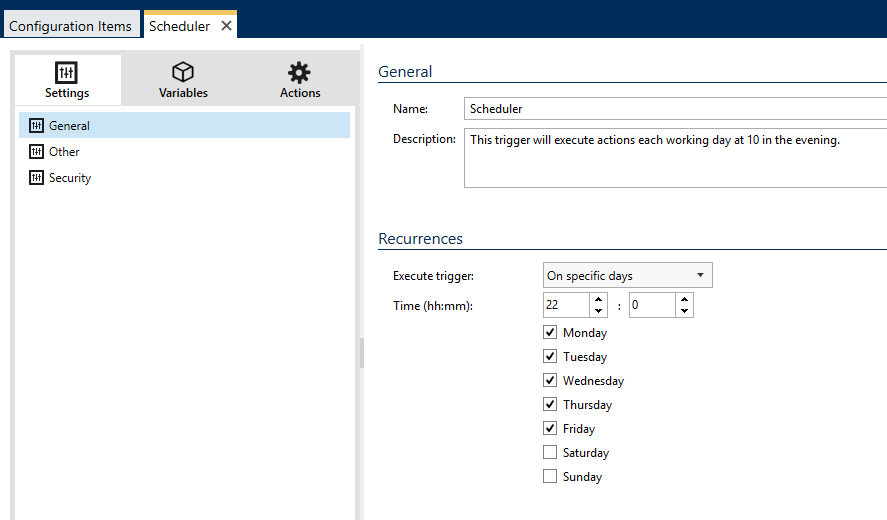Open the Execute trigger dropdown

click(x=627, y=276)
